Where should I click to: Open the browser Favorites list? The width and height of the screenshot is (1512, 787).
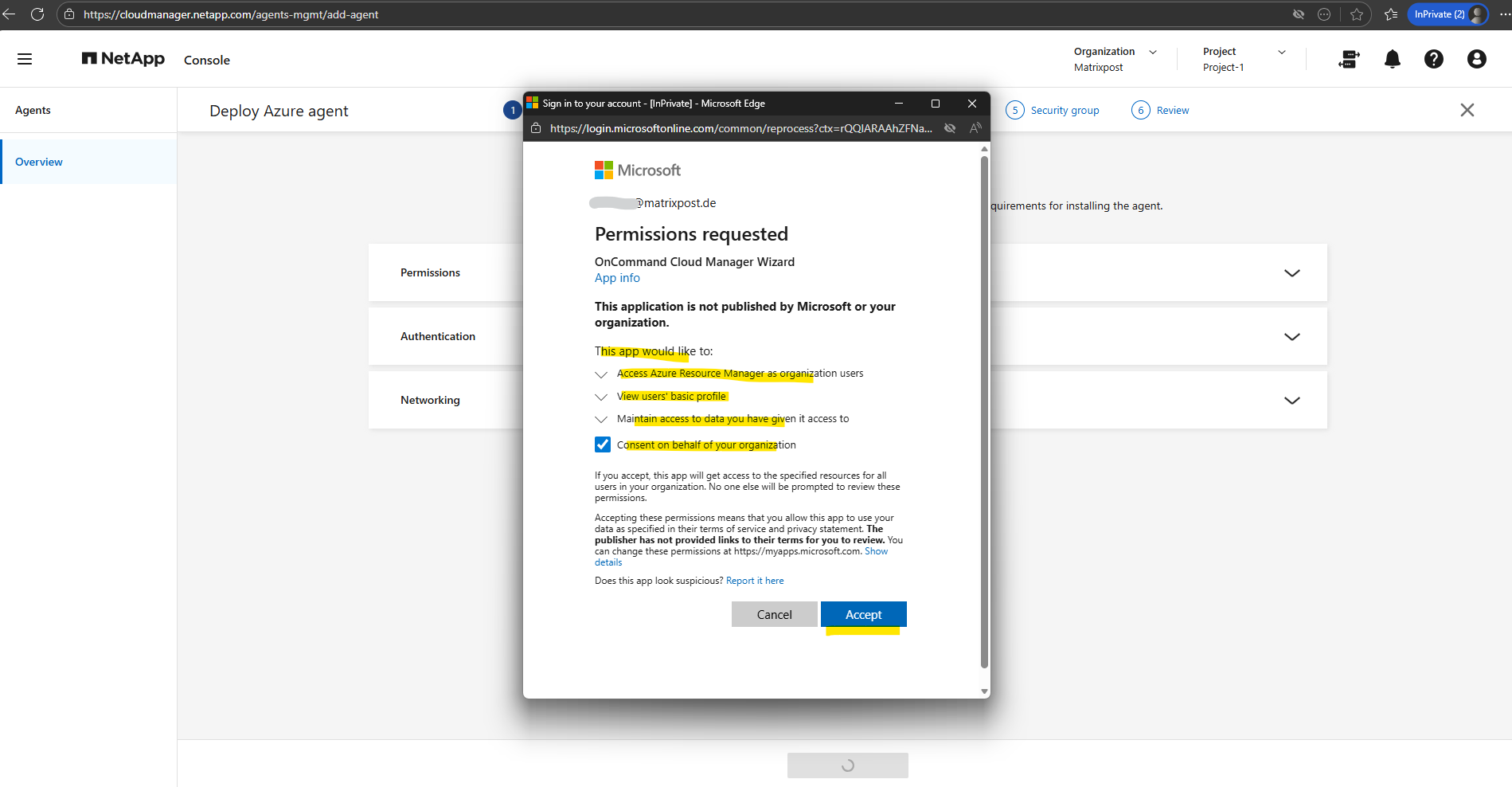click(1391, 14)
